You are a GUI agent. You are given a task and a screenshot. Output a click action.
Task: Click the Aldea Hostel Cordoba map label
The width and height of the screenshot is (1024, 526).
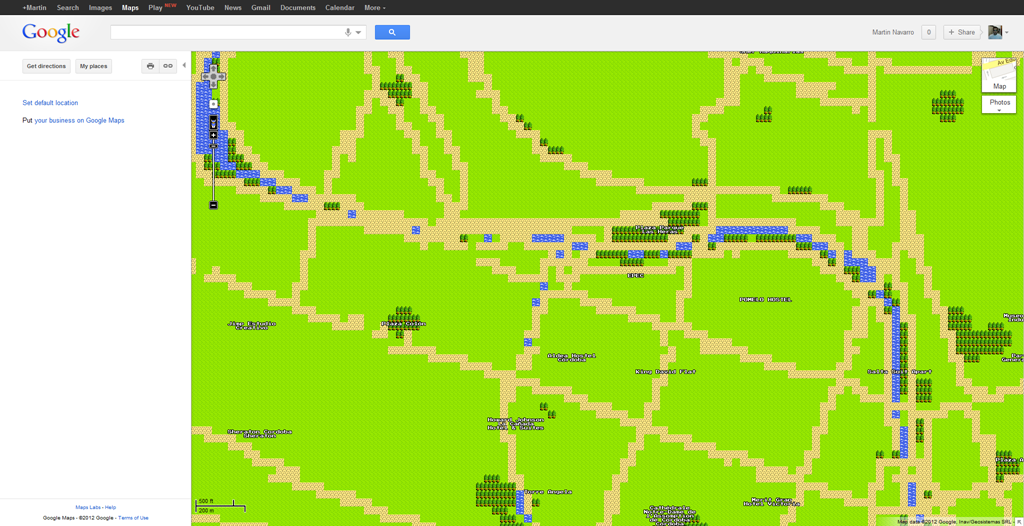[x=572, y=358]
